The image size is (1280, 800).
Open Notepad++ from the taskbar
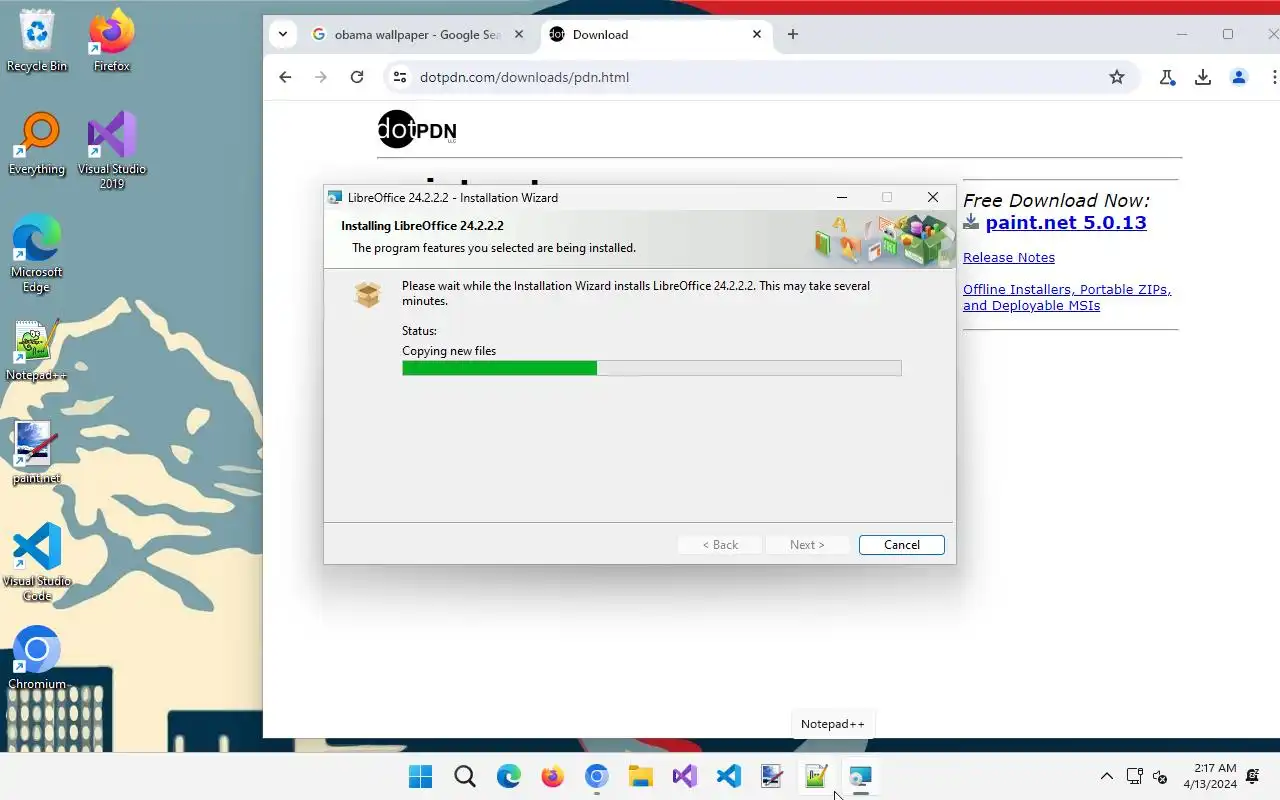(816, 776)
